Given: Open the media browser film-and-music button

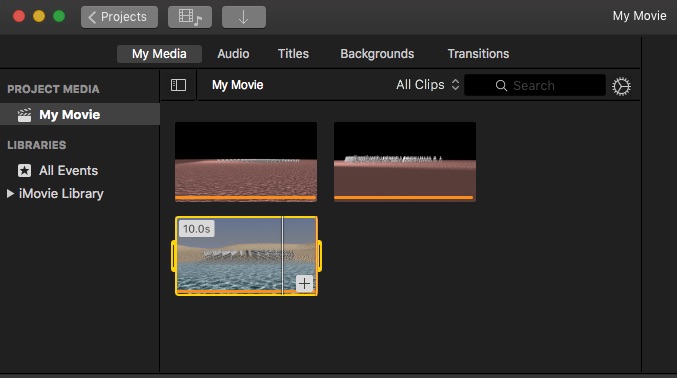Looking at the screenshot, I should (190, 17).
